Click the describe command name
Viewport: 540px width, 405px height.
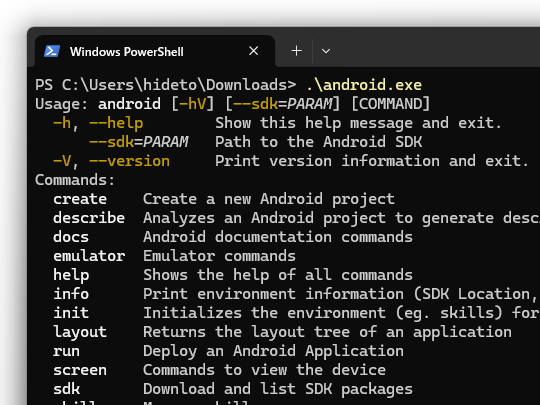coord(89,218)
